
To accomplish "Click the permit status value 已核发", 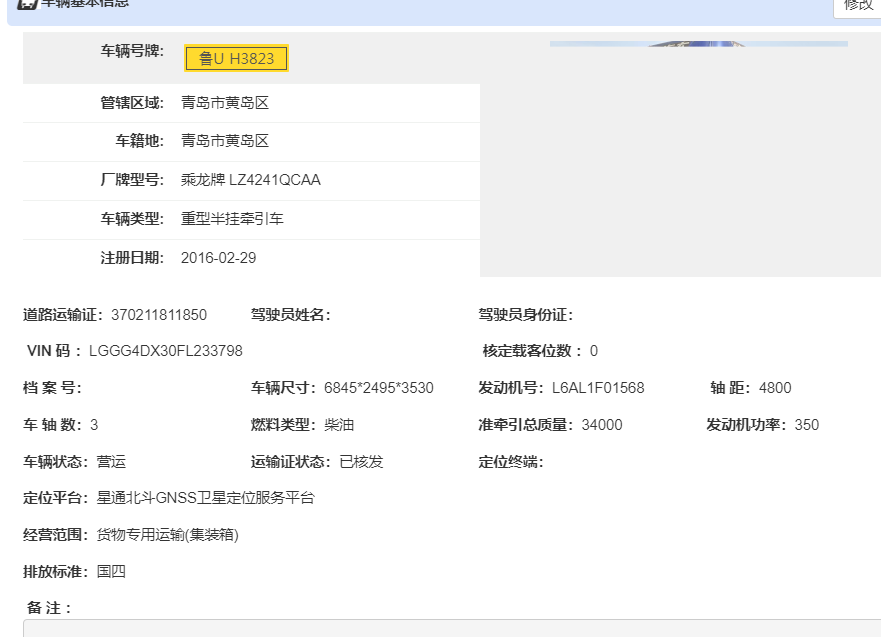I will tap(361, 462).
